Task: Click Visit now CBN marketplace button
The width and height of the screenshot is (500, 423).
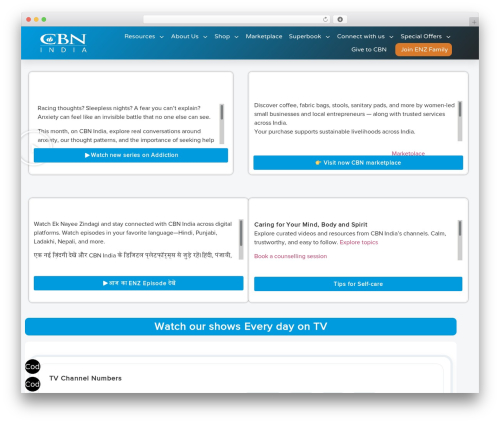Action: coord(358,163)
